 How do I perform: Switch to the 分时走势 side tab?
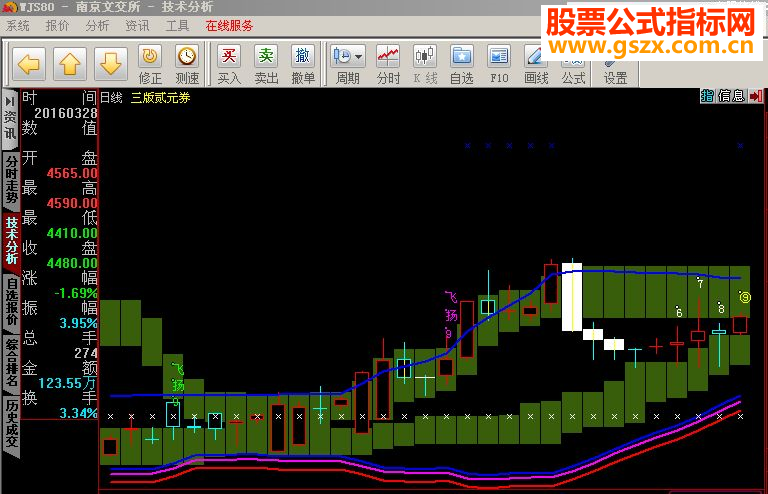pos(11,180)
